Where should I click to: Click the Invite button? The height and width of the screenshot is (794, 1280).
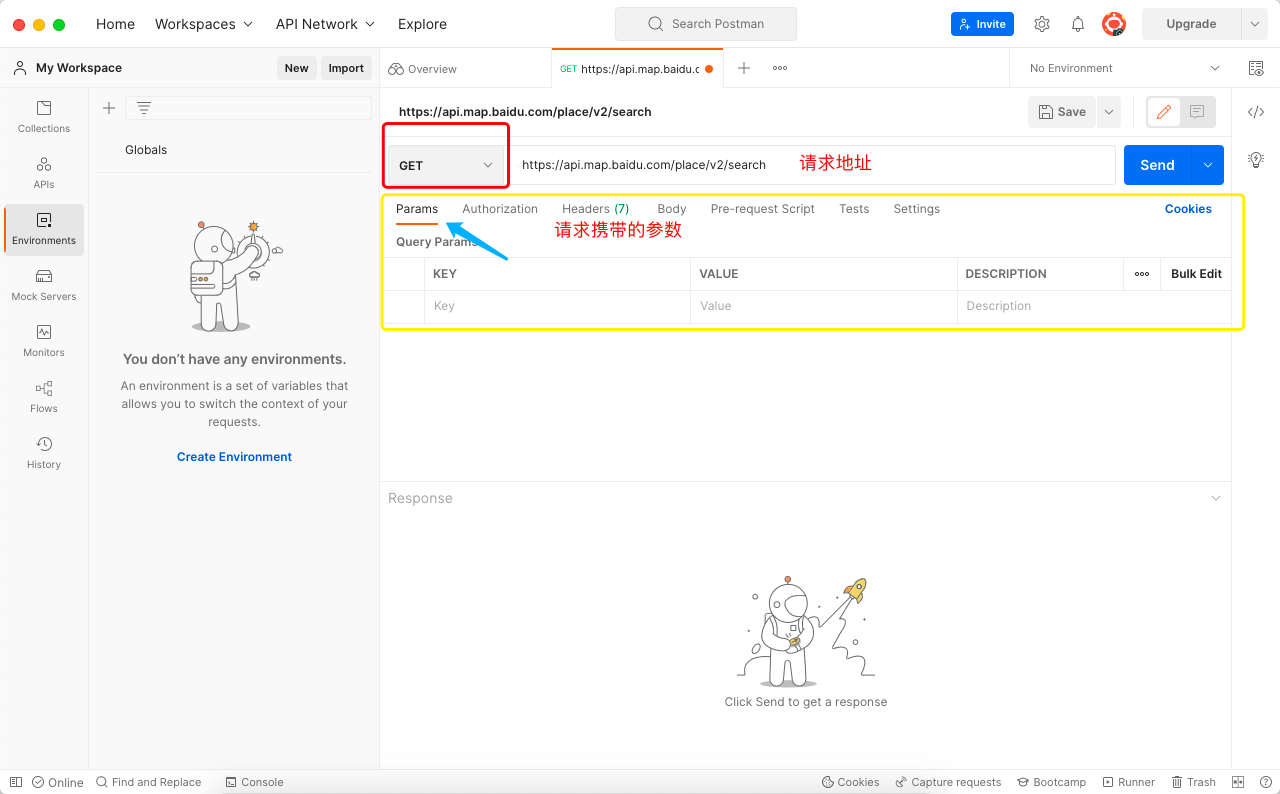point(982,24)
